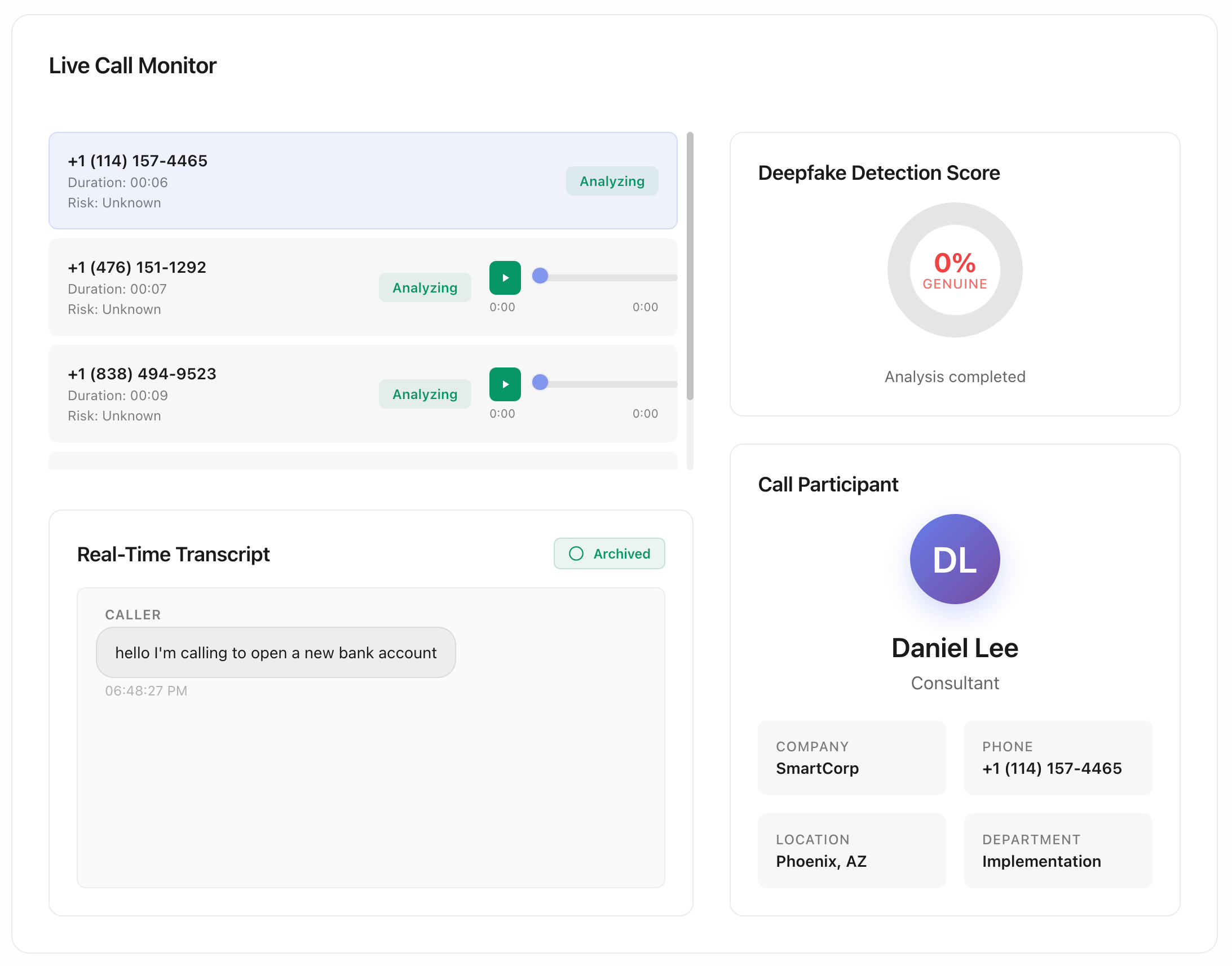Screen dimensions: 1232x966
Task: Click the Phoenix, AZ location card
Action: (x=852, y=851)
